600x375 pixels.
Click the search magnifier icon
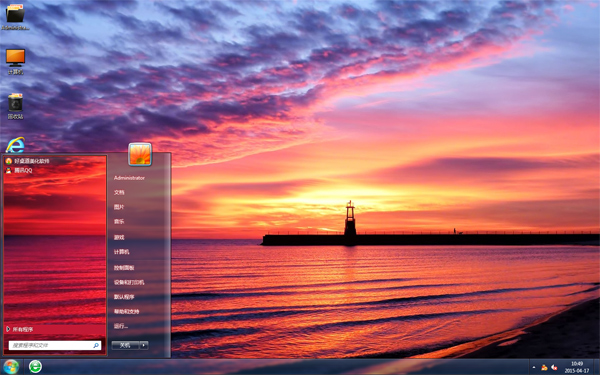pyautogui.click(x=96, y=345)
